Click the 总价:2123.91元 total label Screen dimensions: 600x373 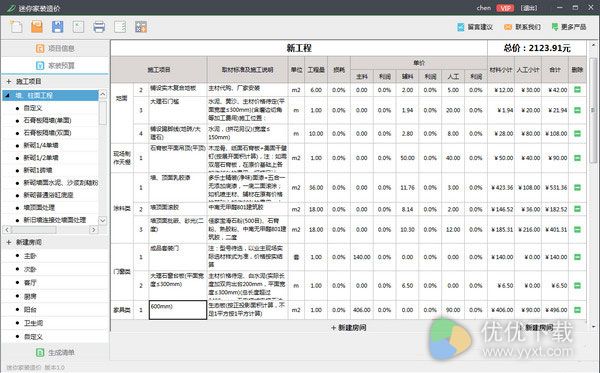536,48
